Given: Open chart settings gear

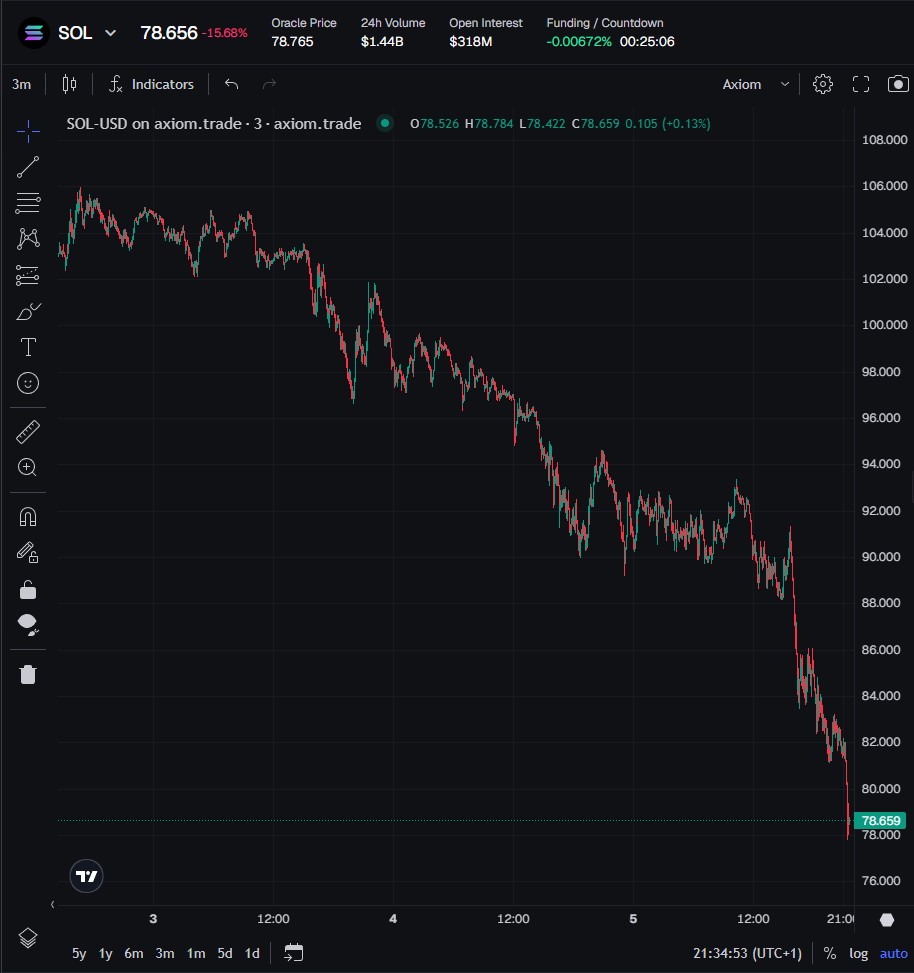Looking at the screenshot, I should click(823, 84).
